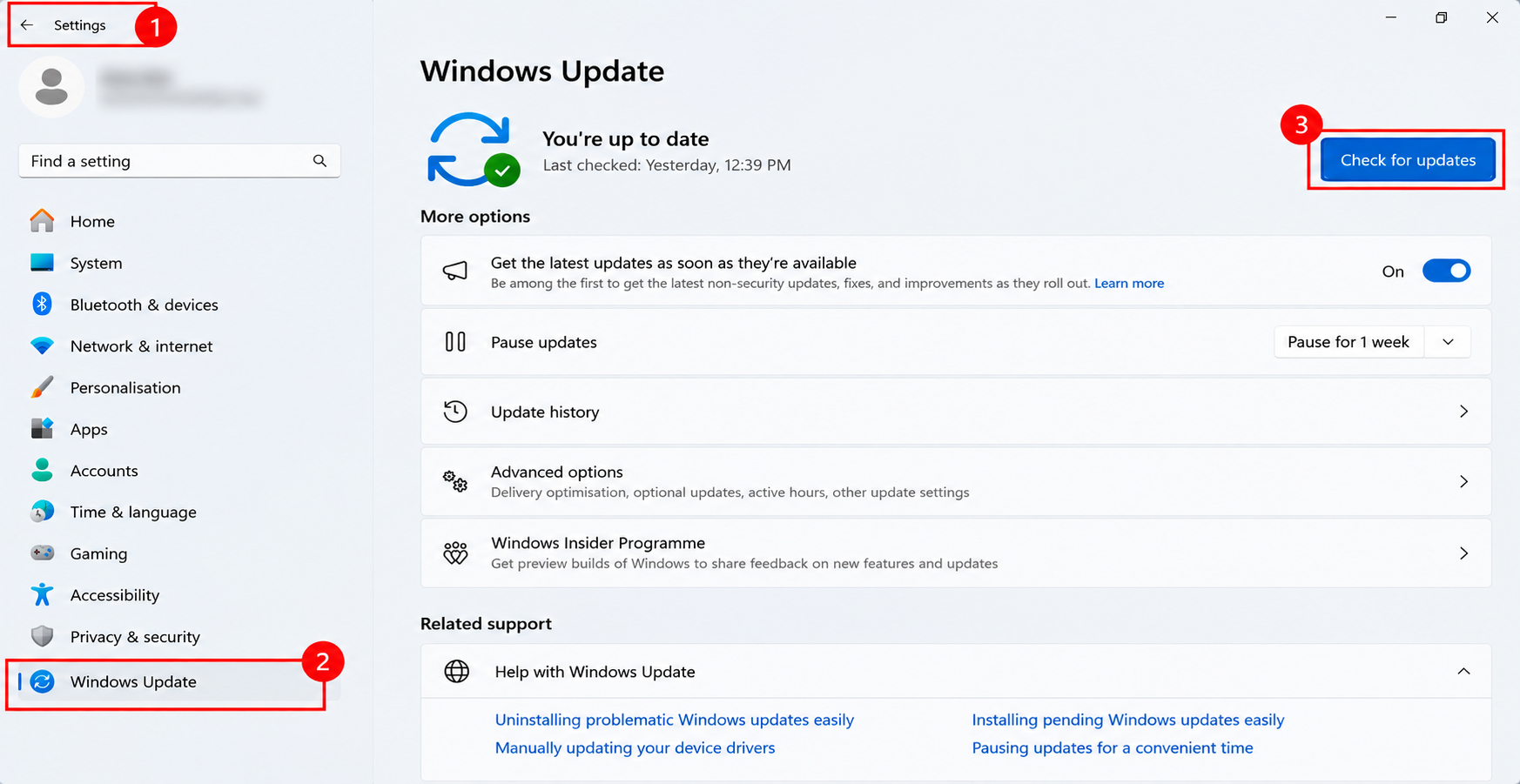Click the Accounts person icon in sidebar

click(42, 470)
